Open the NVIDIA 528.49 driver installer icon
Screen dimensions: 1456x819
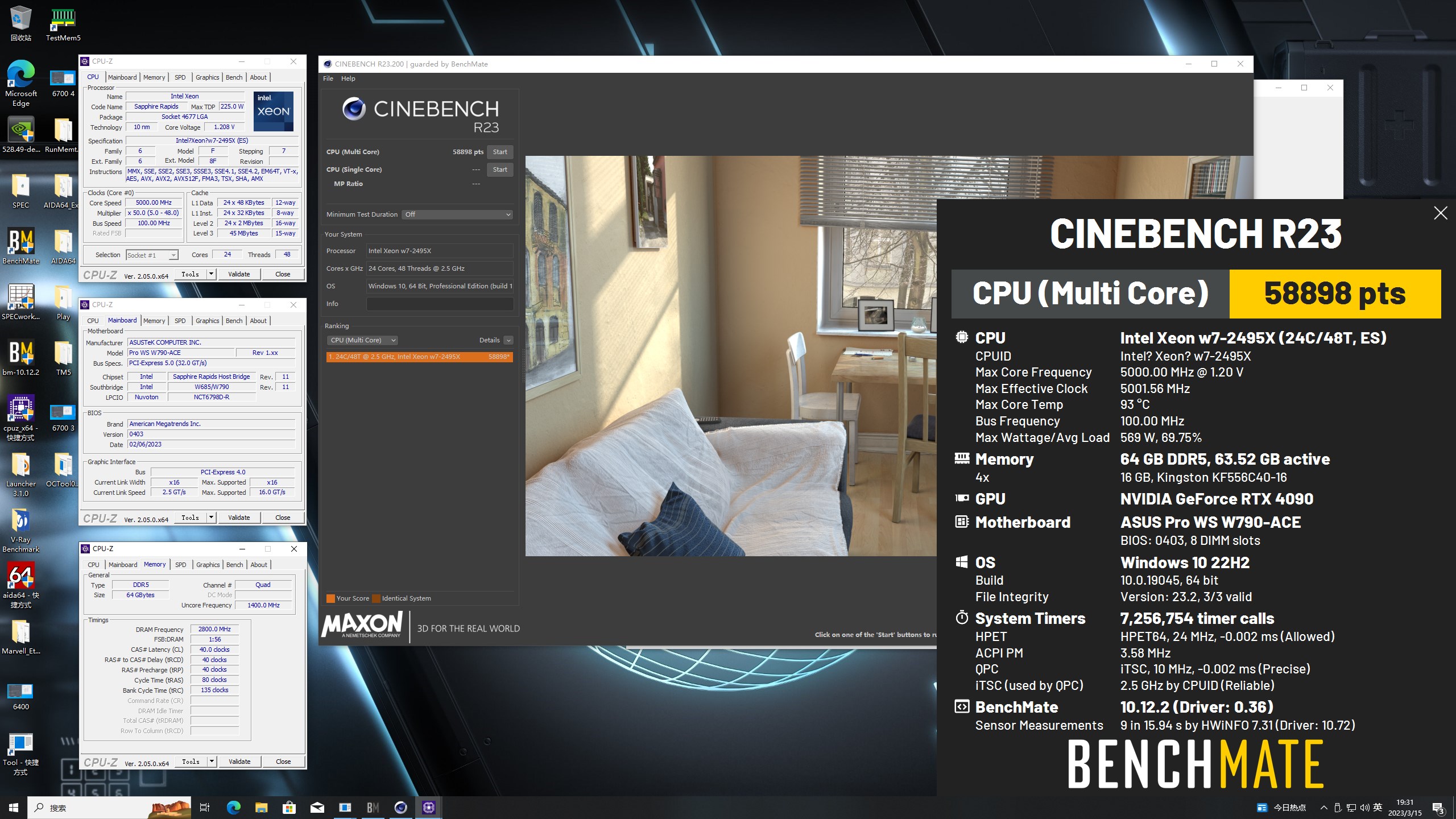coord(20,134)
